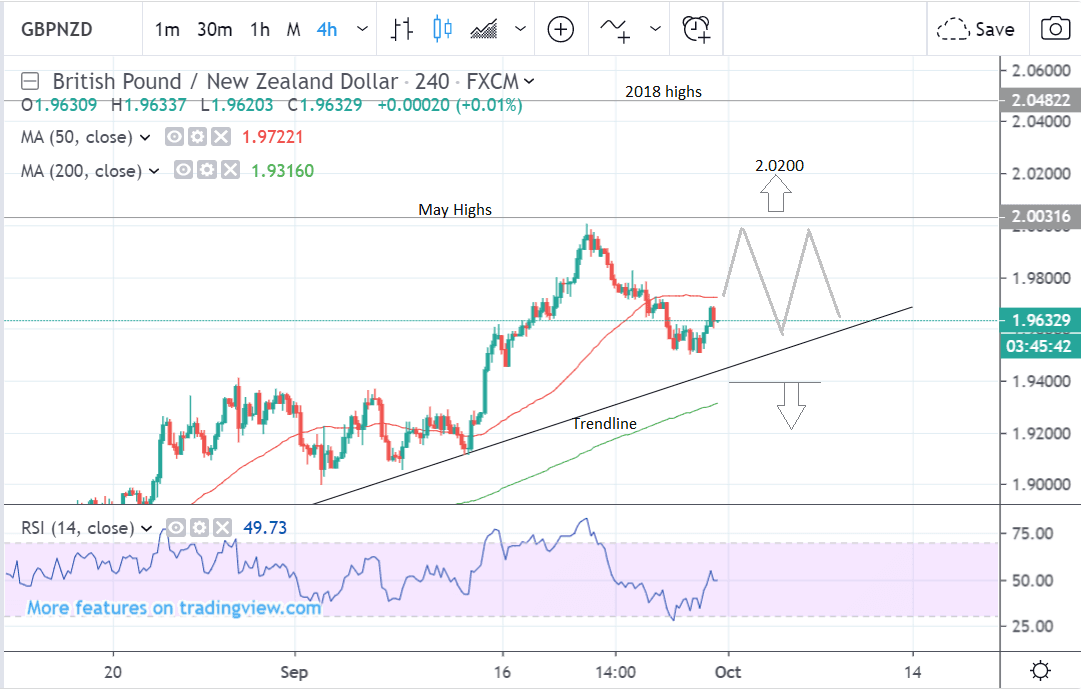Follow the More features on tradingview link
Image resolution: width=1081 pixels, height=689 pixels.
174,608
